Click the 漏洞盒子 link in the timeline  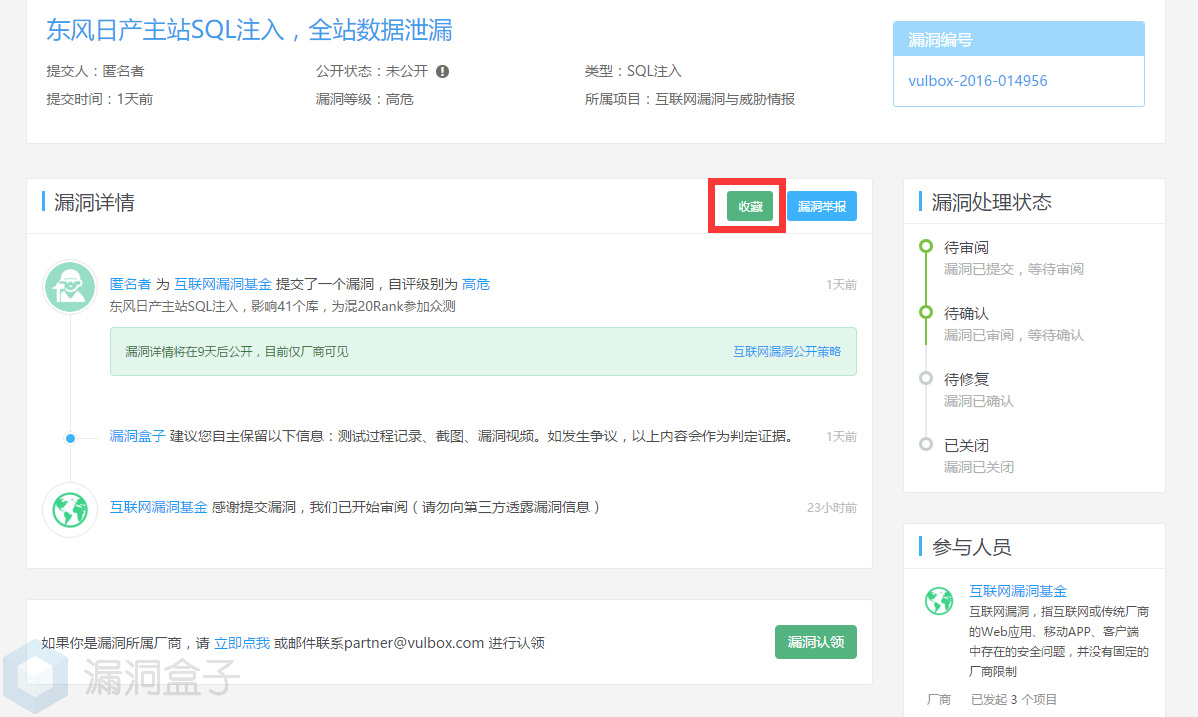pyautogui.click(x=137, y=437)
